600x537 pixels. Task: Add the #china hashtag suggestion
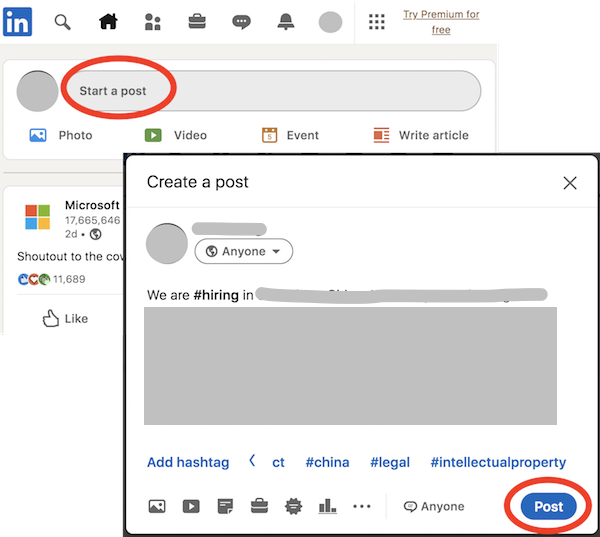pyautogui.click(x=328, y=462)
